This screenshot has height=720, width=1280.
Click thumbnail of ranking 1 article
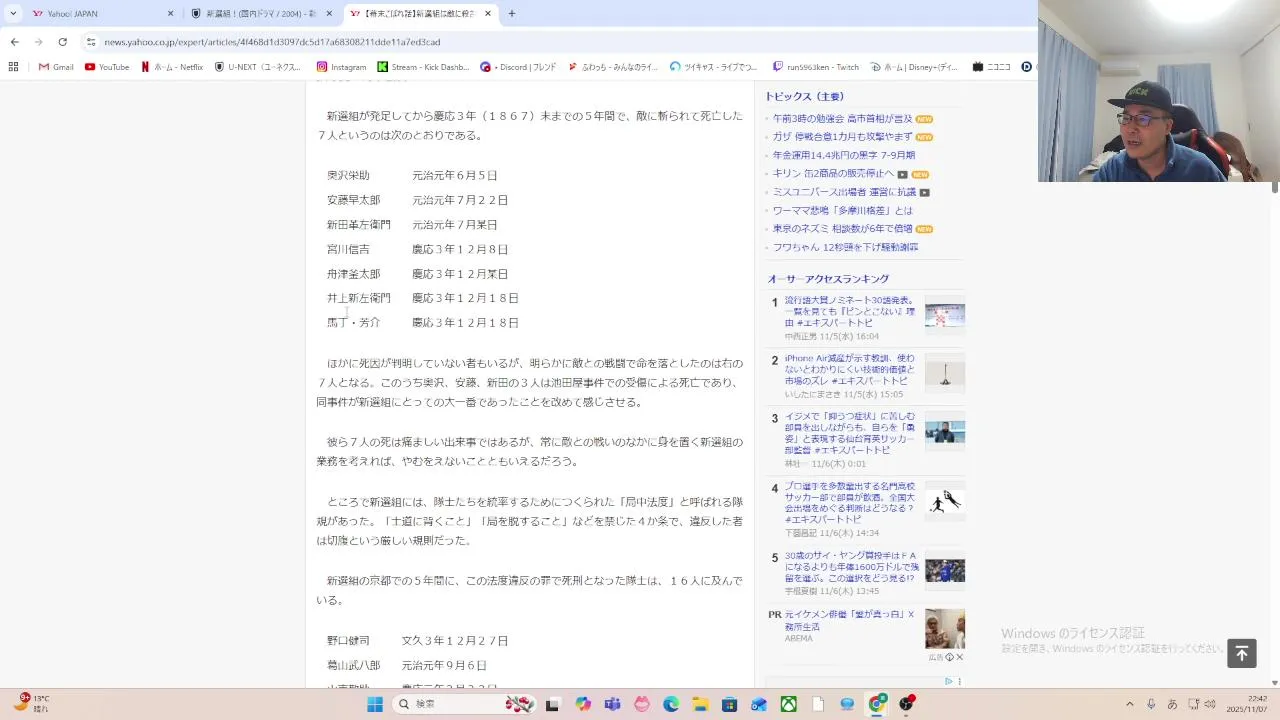tap(944, 314)
